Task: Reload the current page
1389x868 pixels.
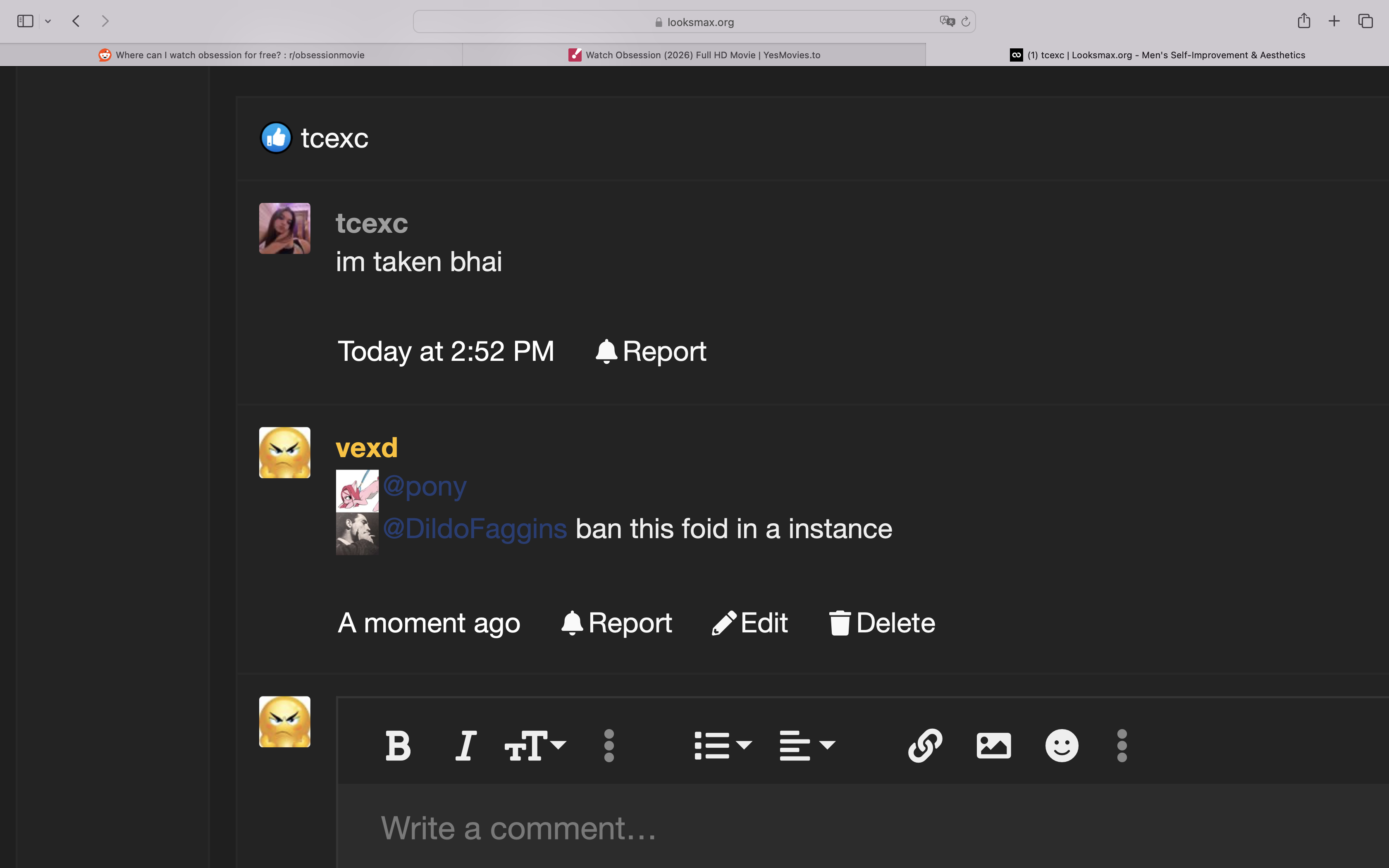Action: tap(966, 21)
